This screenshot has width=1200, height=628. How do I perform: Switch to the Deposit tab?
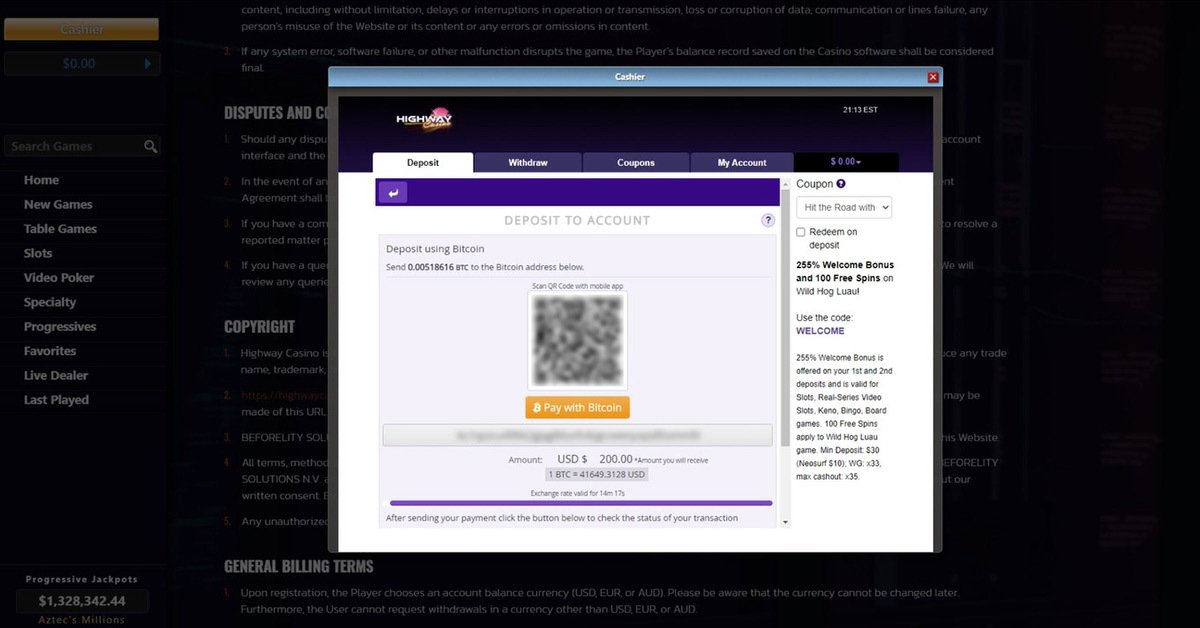[422, 162]
